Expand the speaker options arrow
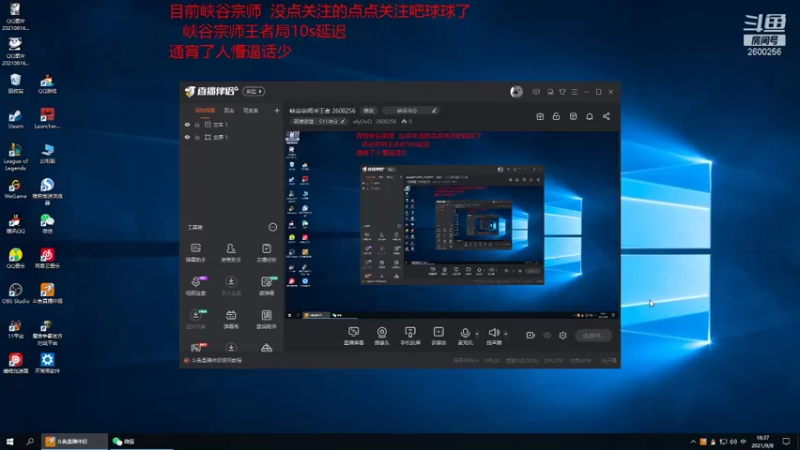The width and height of the screenshot is (800, 450). (x=506, y=334)
